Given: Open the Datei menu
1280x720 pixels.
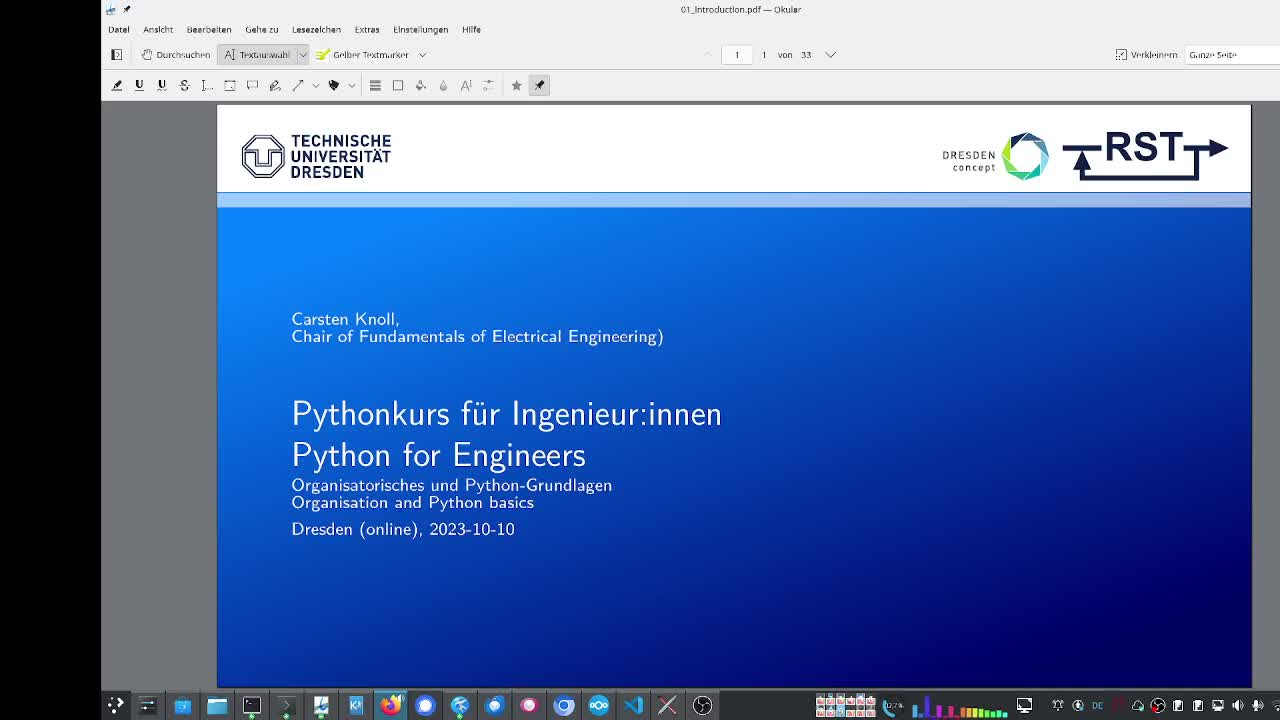Looking at the screenshot, I should coord(119,30).
